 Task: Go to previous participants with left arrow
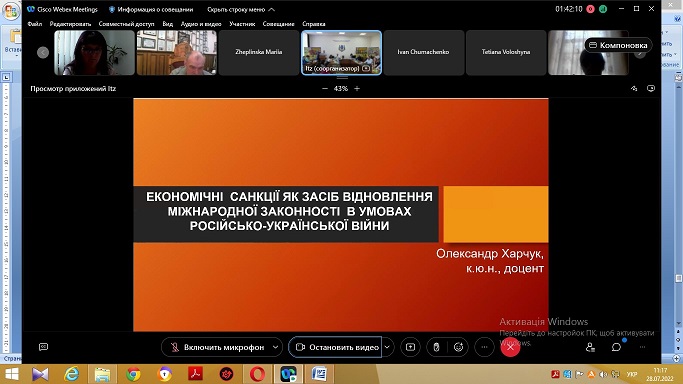point(43,53)
